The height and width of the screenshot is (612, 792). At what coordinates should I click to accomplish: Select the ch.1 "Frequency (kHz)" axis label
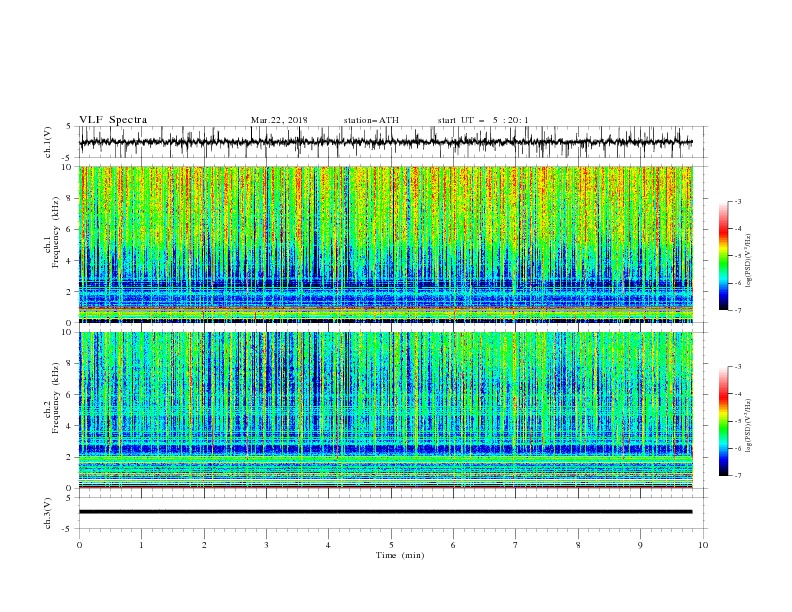(56, 233)
